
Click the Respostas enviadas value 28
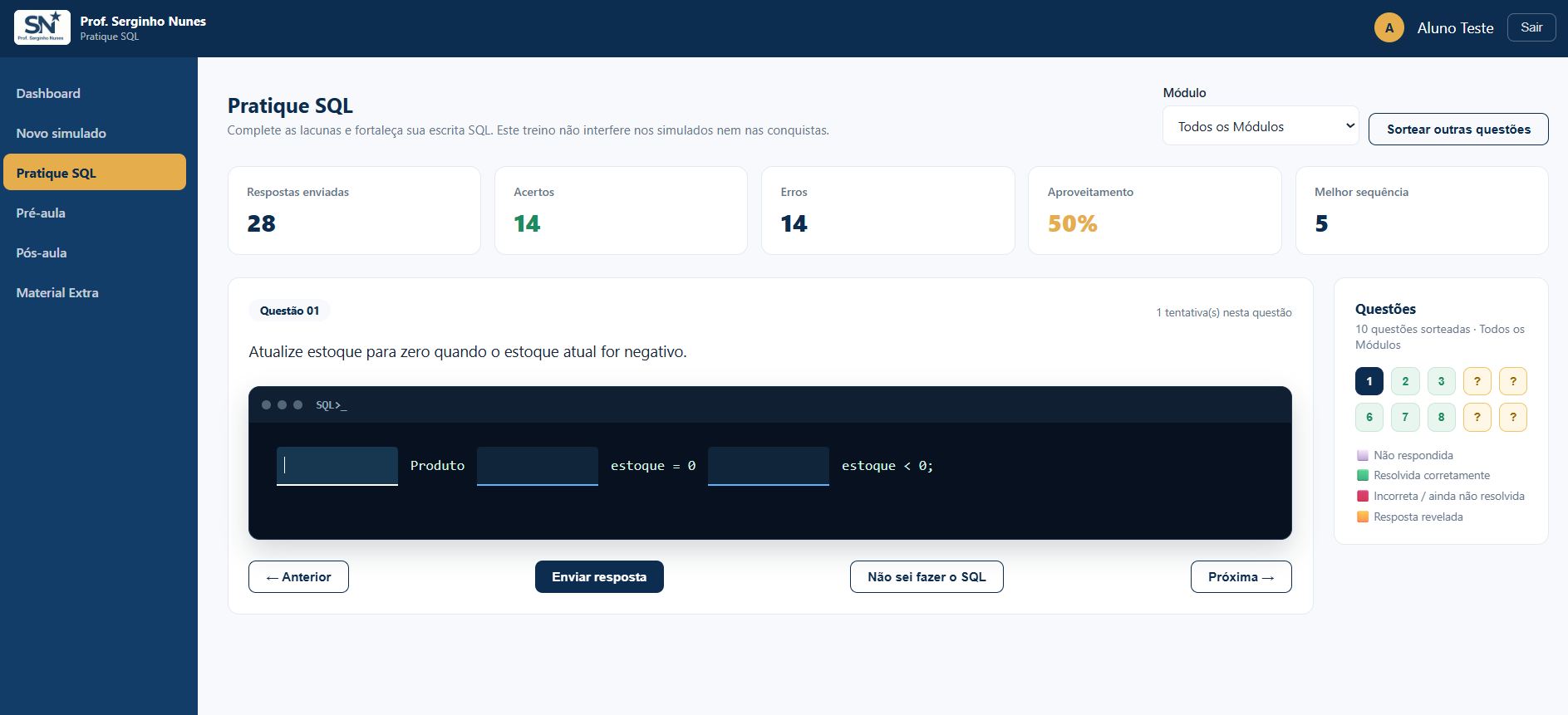coord(261,223)
